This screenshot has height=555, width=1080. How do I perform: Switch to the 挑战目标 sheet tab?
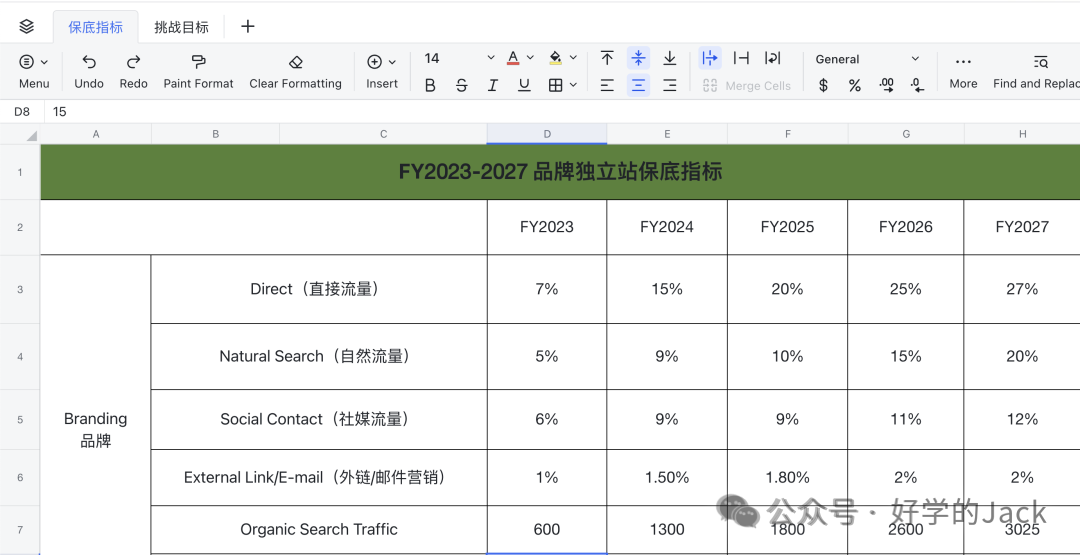[181, 28]
